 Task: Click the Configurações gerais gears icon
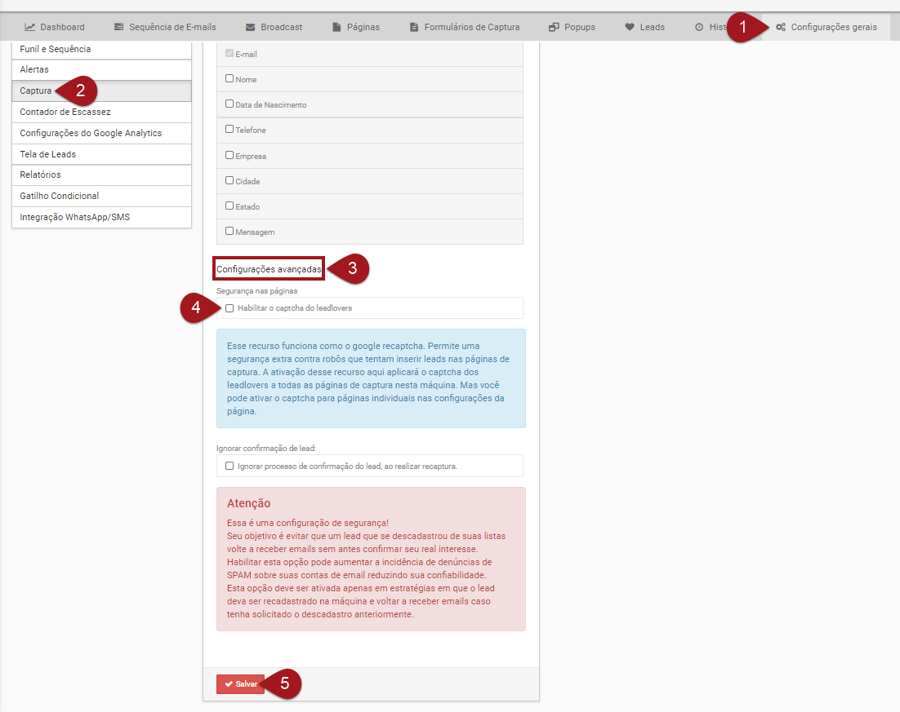(780, 27)
